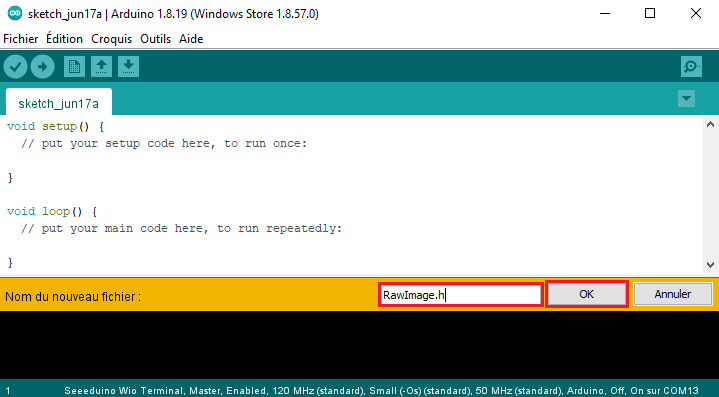Click the RawImage.h file name field
This screenshot has height=397, width=719.
coord(461,295)
